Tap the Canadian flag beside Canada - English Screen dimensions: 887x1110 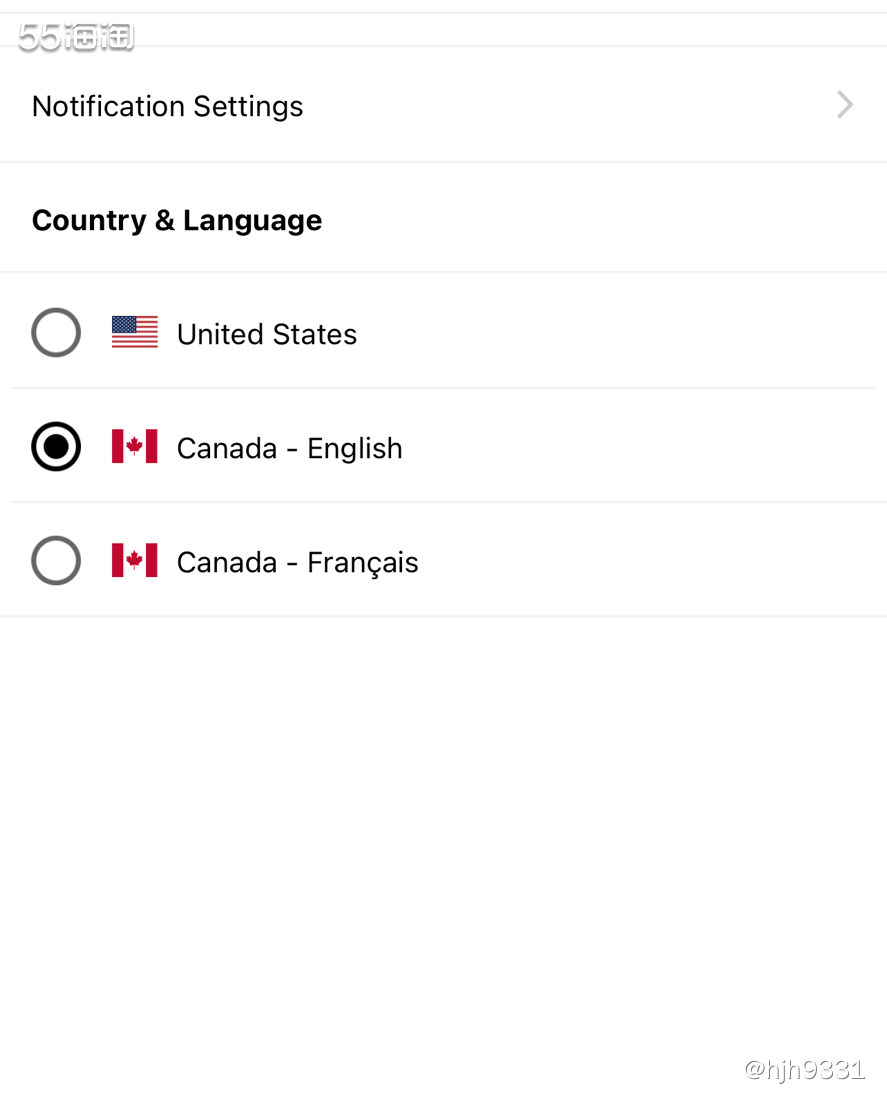click(x=135, y=447)
